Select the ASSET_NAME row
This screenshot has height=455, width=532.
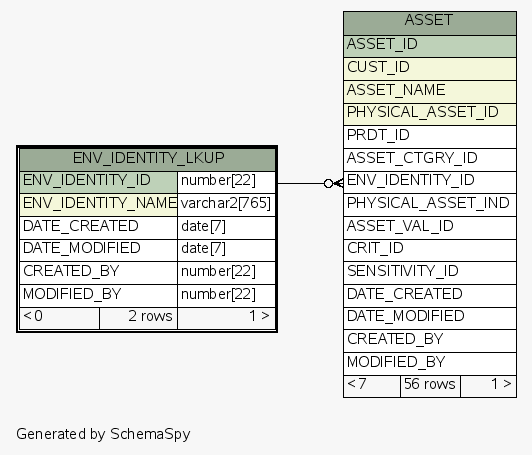(x=430, y=92)
